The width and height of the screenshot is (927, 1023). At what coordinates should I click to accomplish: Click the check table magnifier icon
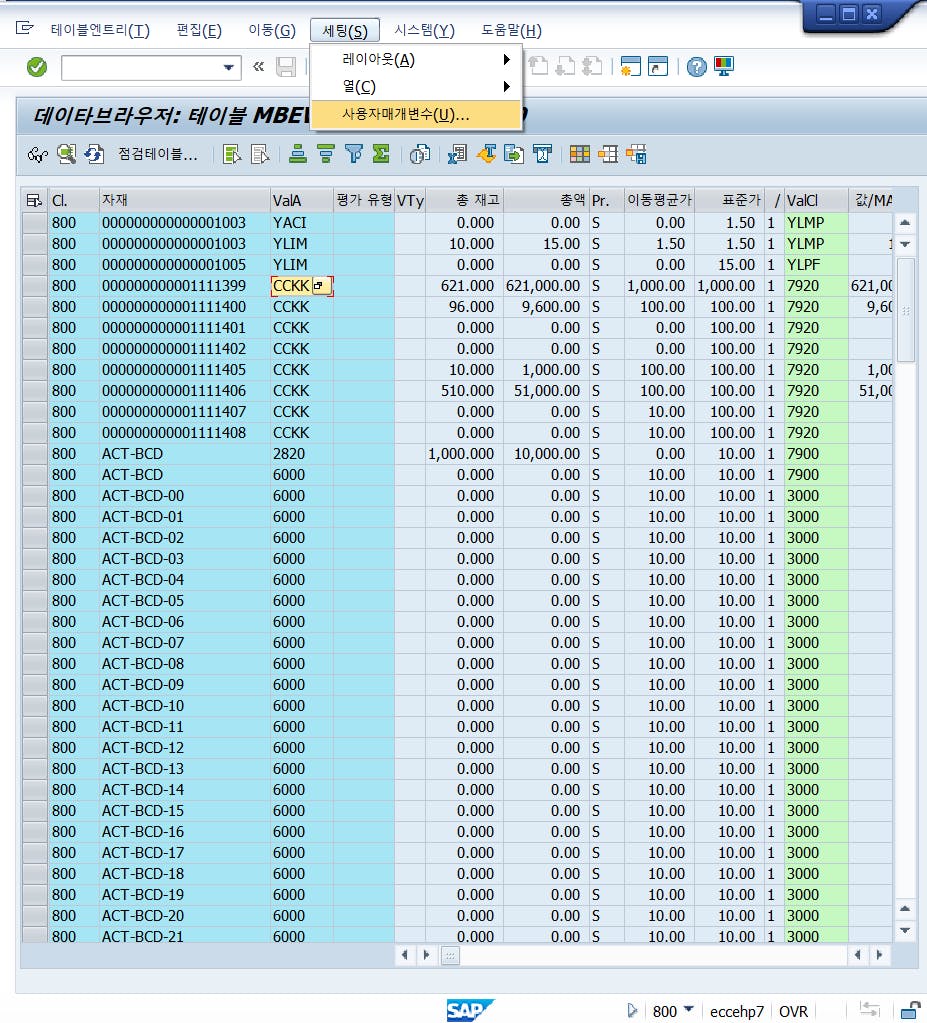pos(66,155)
